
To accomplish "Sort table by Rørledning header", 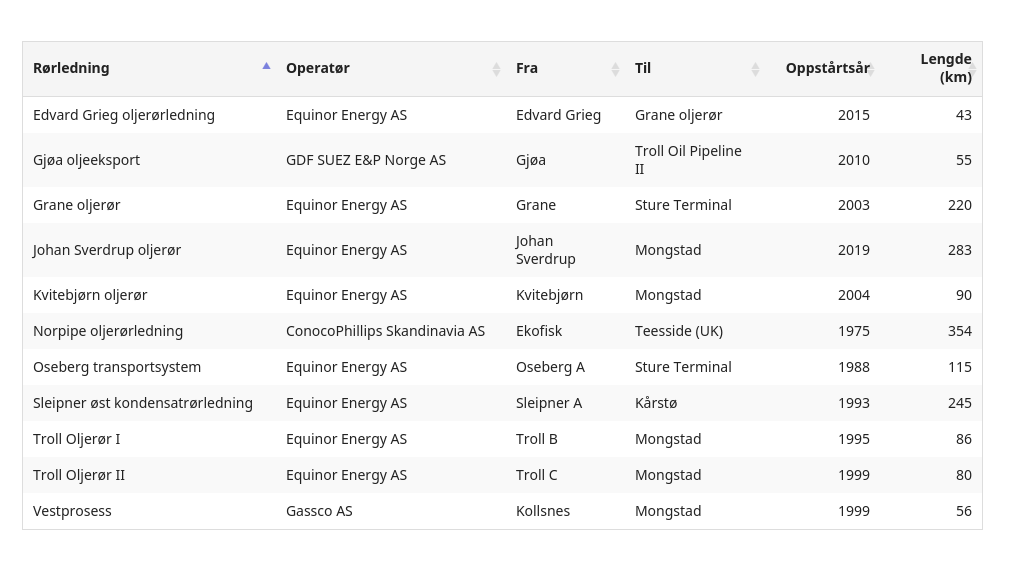I will click(71, 68).
